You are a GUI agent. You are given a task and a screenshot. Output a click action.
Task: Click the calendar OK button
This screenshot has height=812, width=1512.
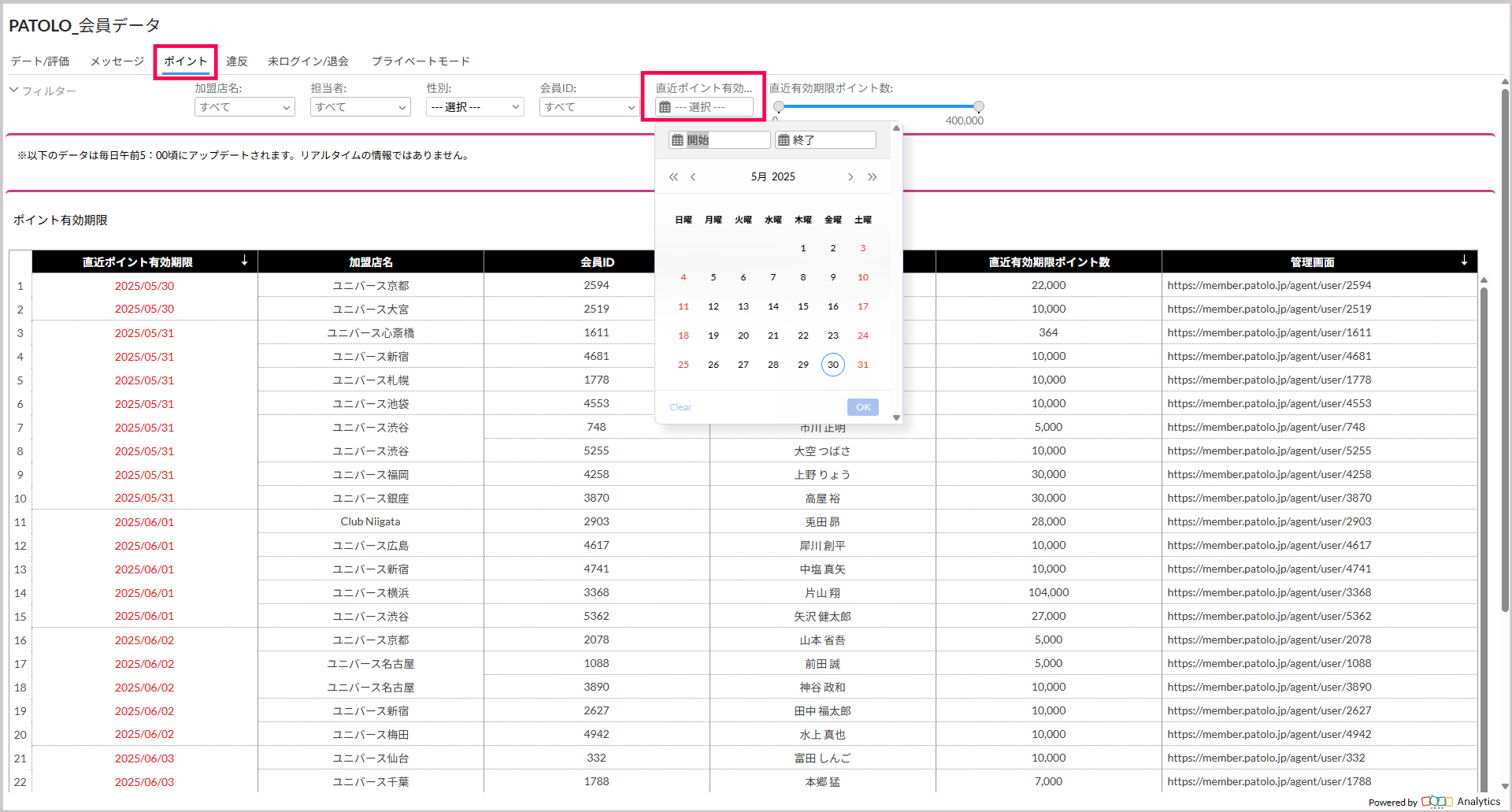(863, 407)
